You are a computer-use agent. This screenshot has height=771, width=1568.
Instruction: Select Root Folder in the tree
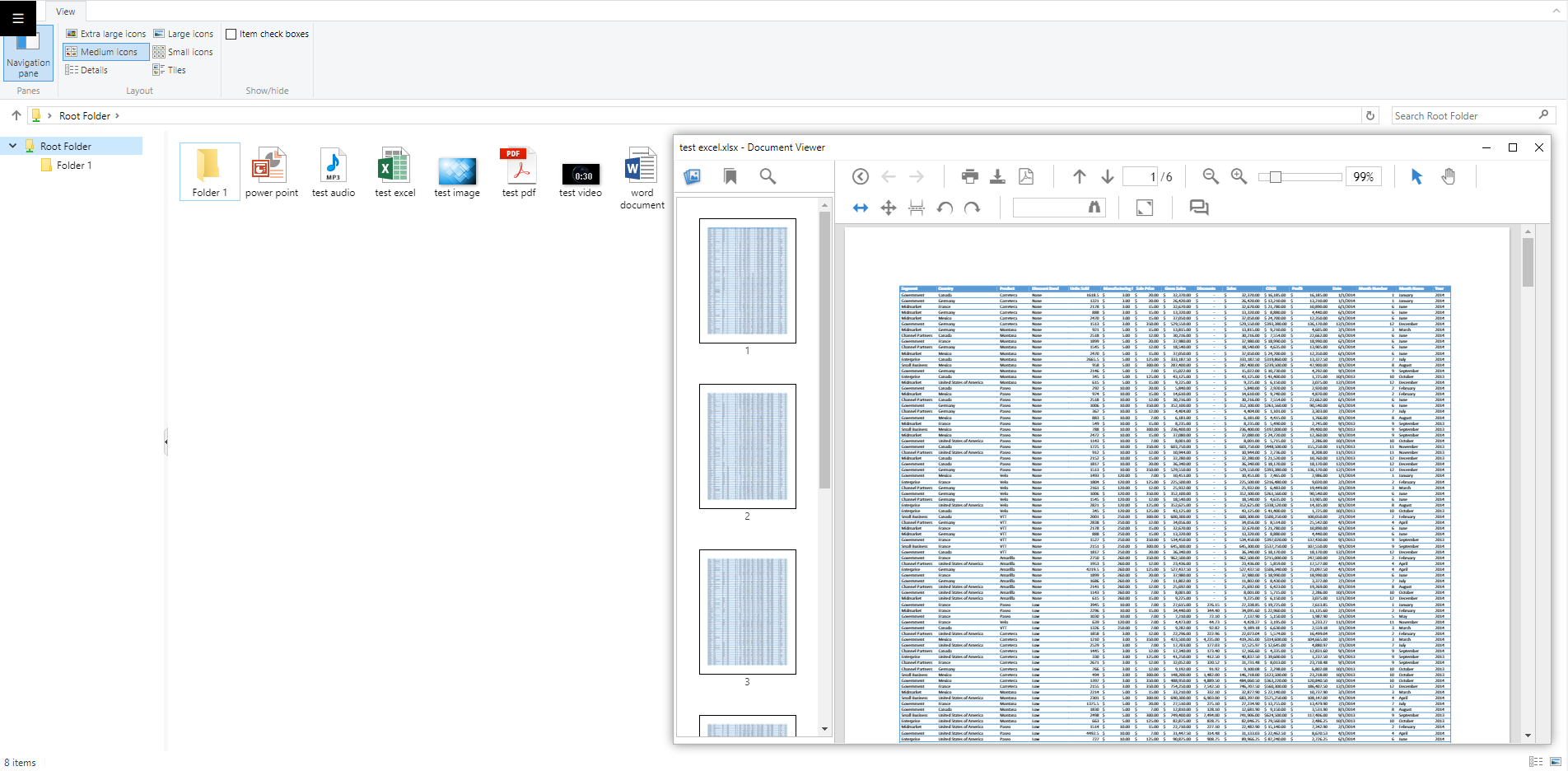[66, 146]
